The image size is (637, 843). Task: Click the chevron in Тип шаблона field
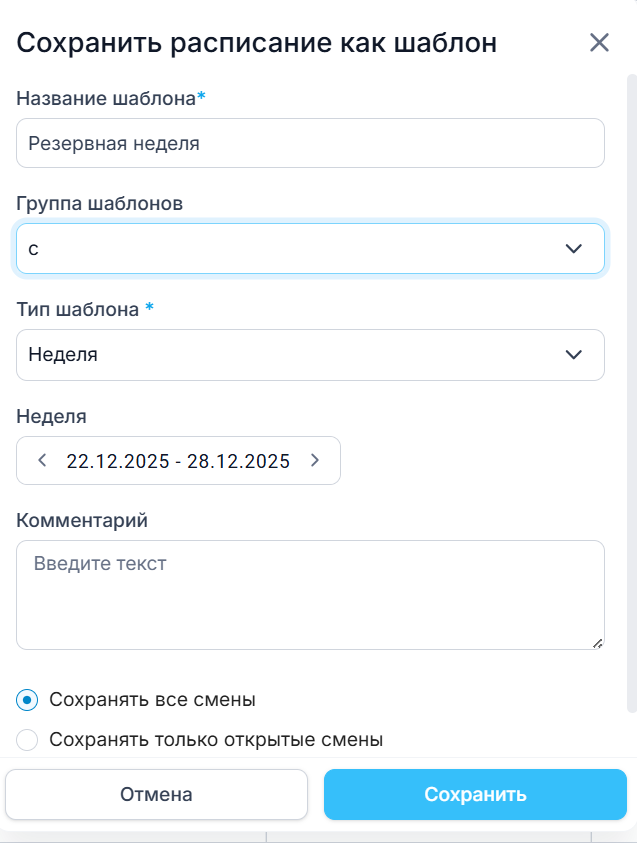point(574,354)
